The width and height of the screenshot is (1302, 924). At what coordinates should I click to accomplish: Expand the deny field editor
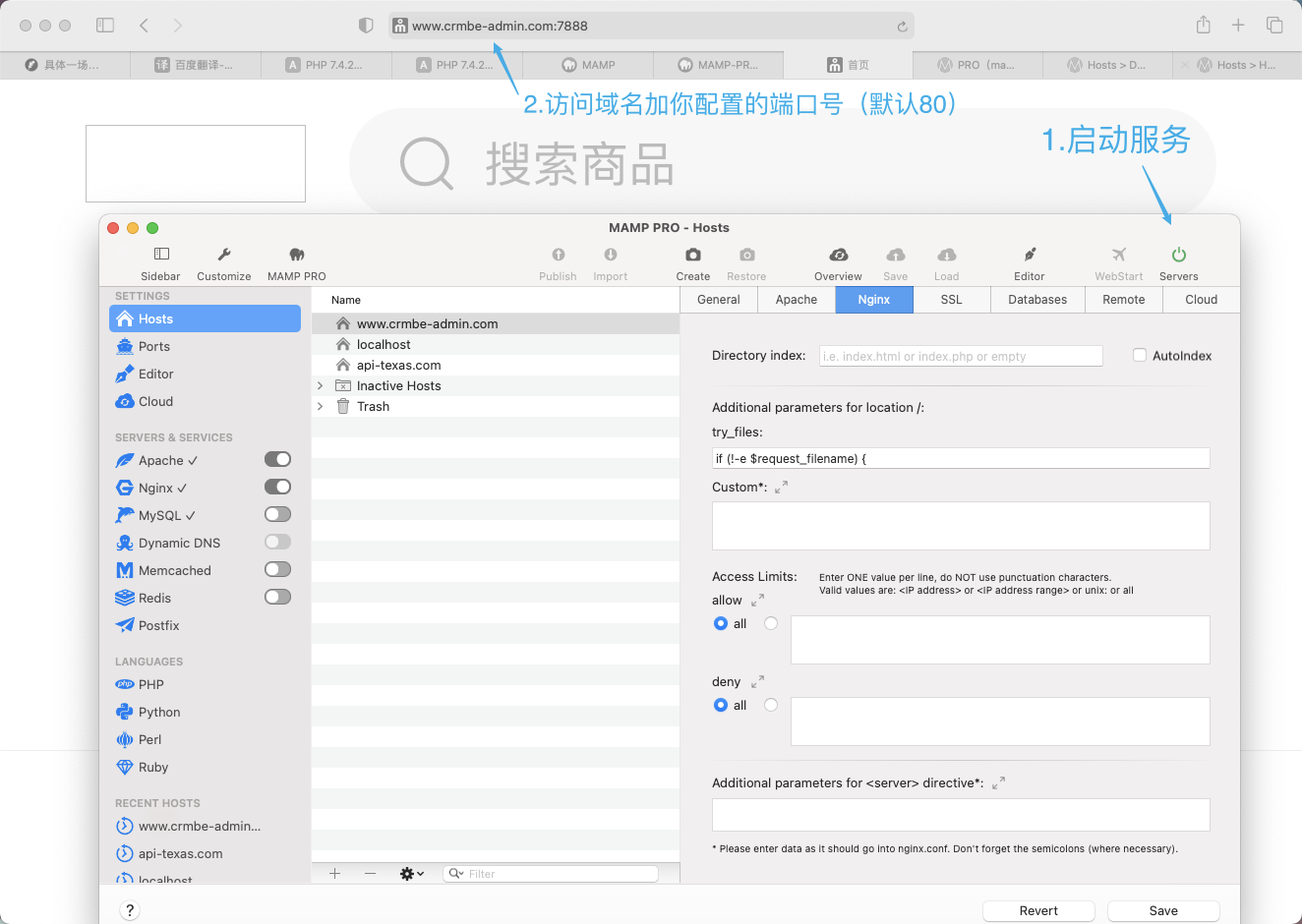[x=757, y=681]
